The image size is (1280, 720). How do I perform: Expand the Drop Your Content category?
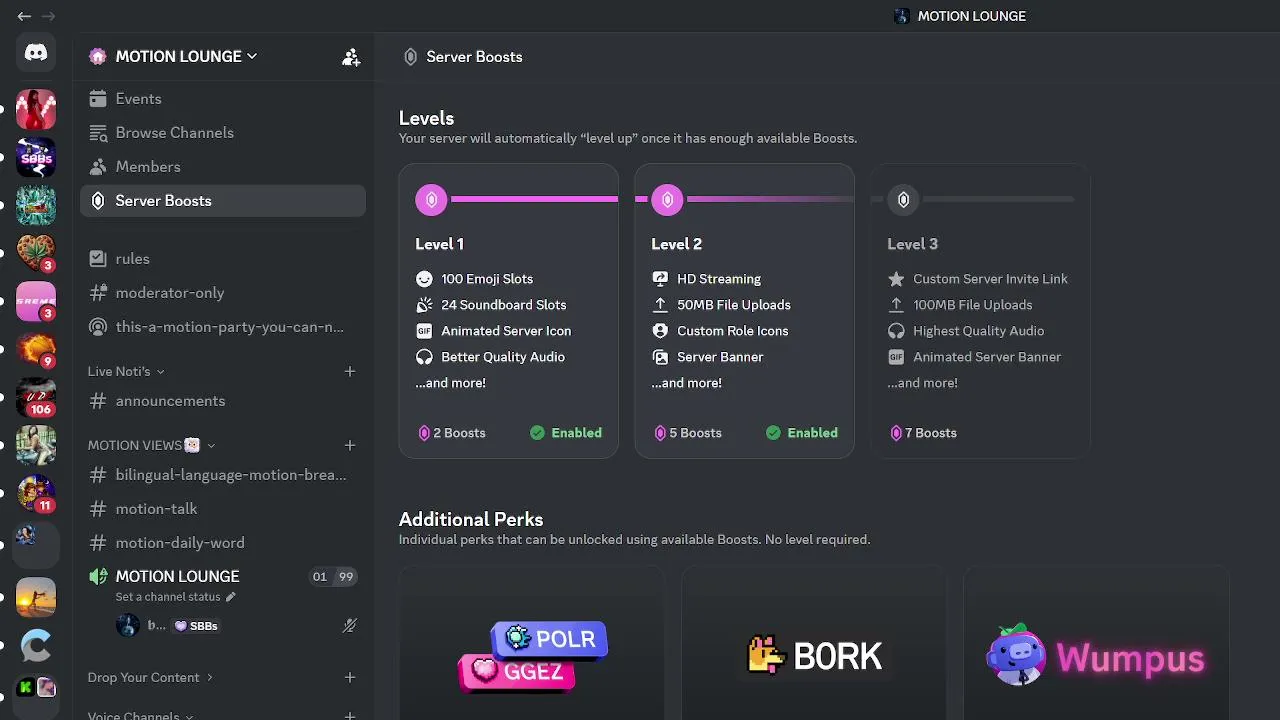click(x=150, y=677)
